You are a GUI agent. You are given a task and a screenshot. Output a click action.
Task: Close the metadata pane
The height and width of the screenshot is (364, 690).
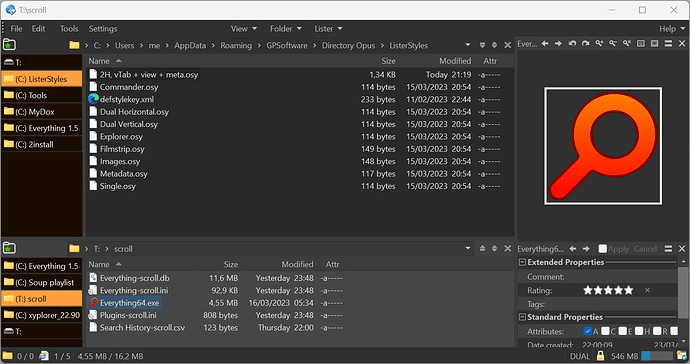(682, 249)
